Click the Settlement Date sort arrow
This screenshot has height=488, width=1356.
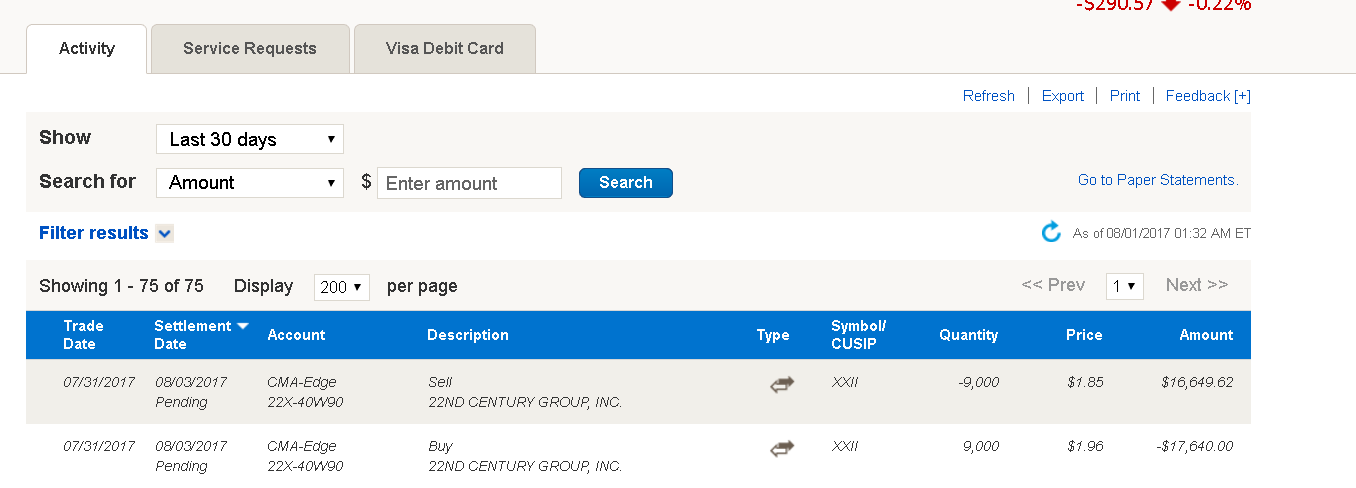click(242, 326)
